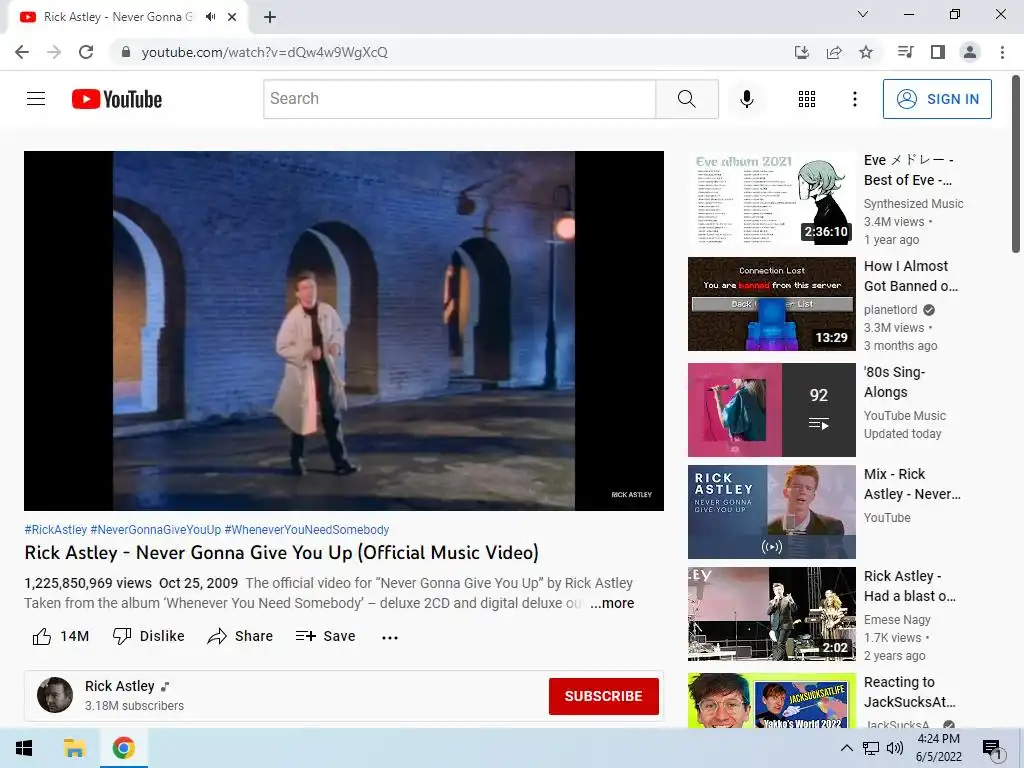Open Mix - Rick Astley thumbnail
This screenshot has height=768, width=1024.
click(771, 511)
